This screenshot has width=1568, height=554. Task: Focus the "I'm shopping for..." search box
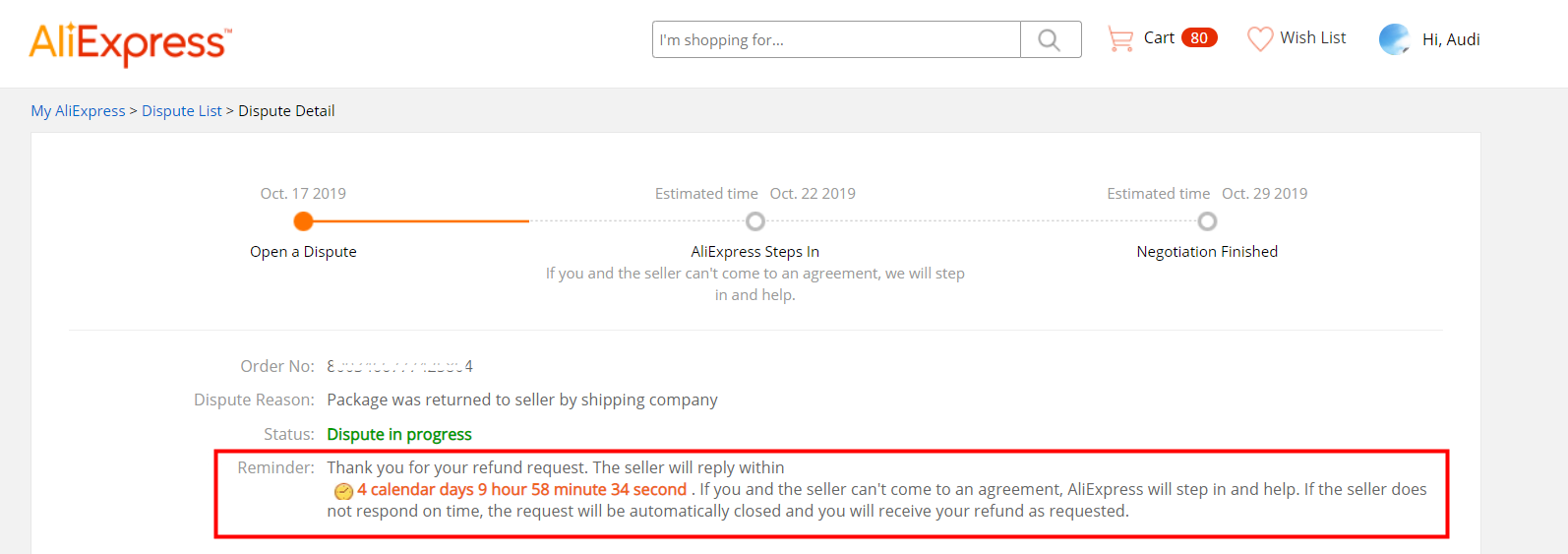click(x=836, y=40)
